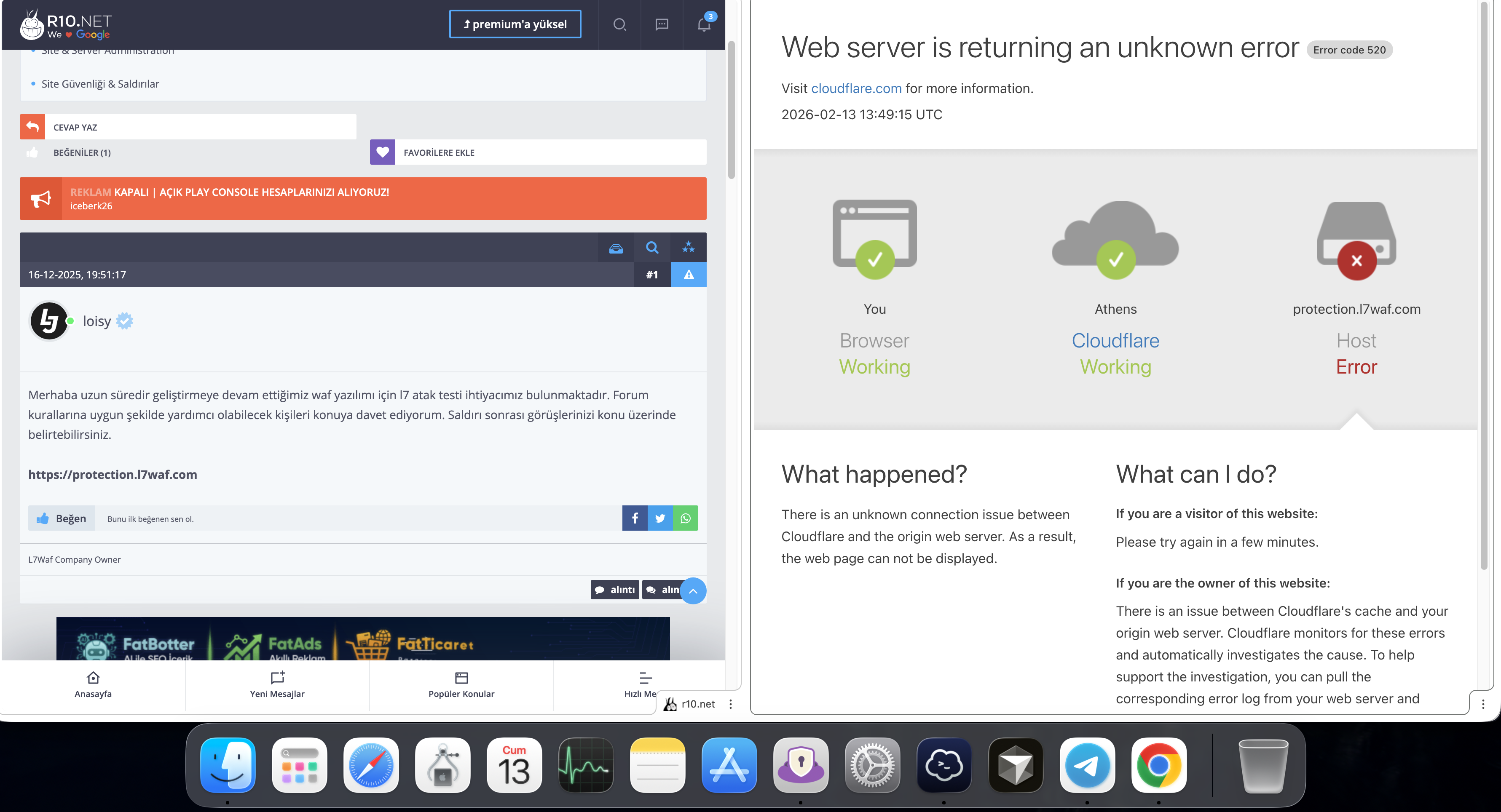Open the error page pane three-dot menu
1501x812 pixels.
tap(1484, 704)
